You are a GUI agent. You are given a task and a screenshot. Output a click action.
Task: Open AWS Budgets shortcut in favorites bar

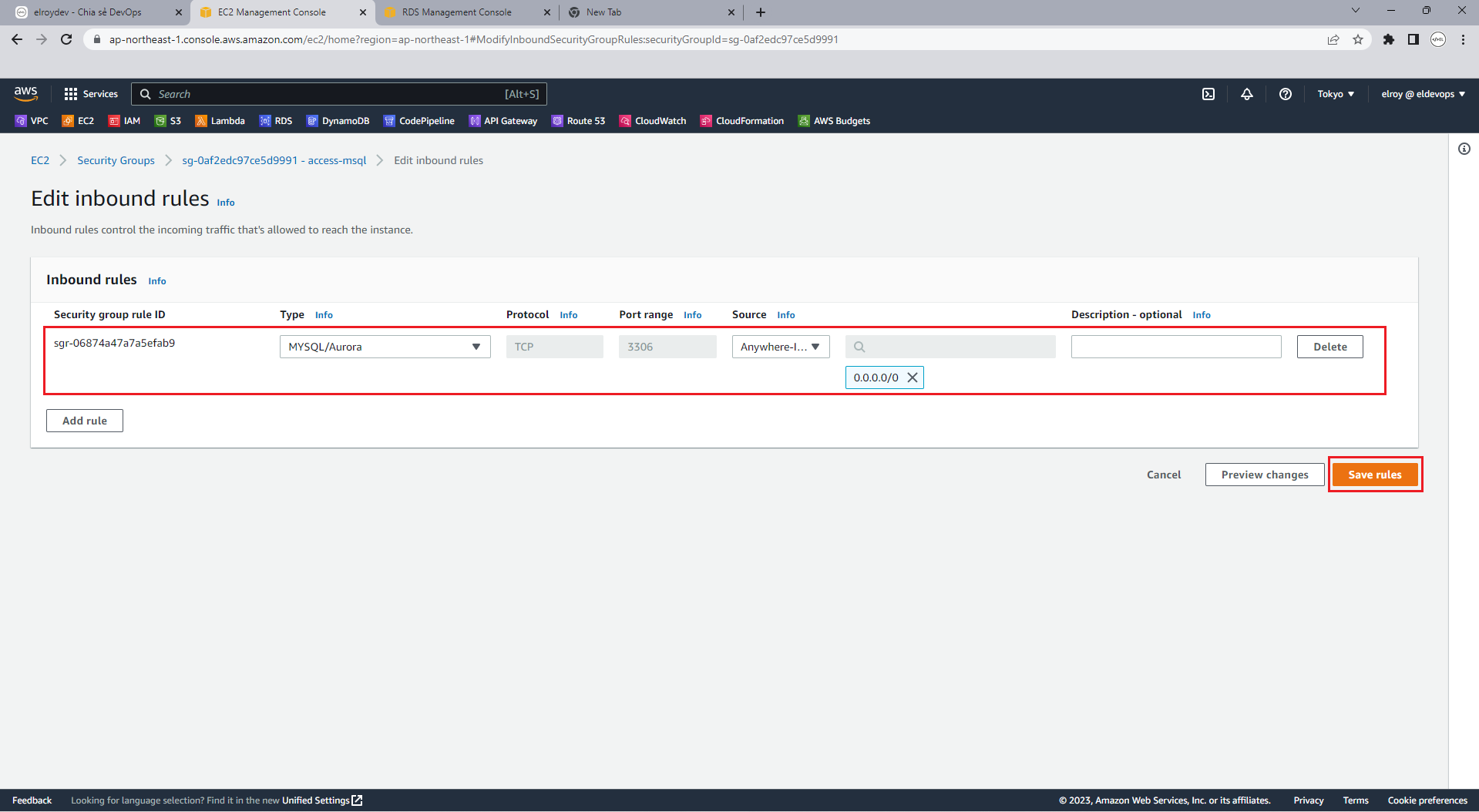tap(834, 121)
